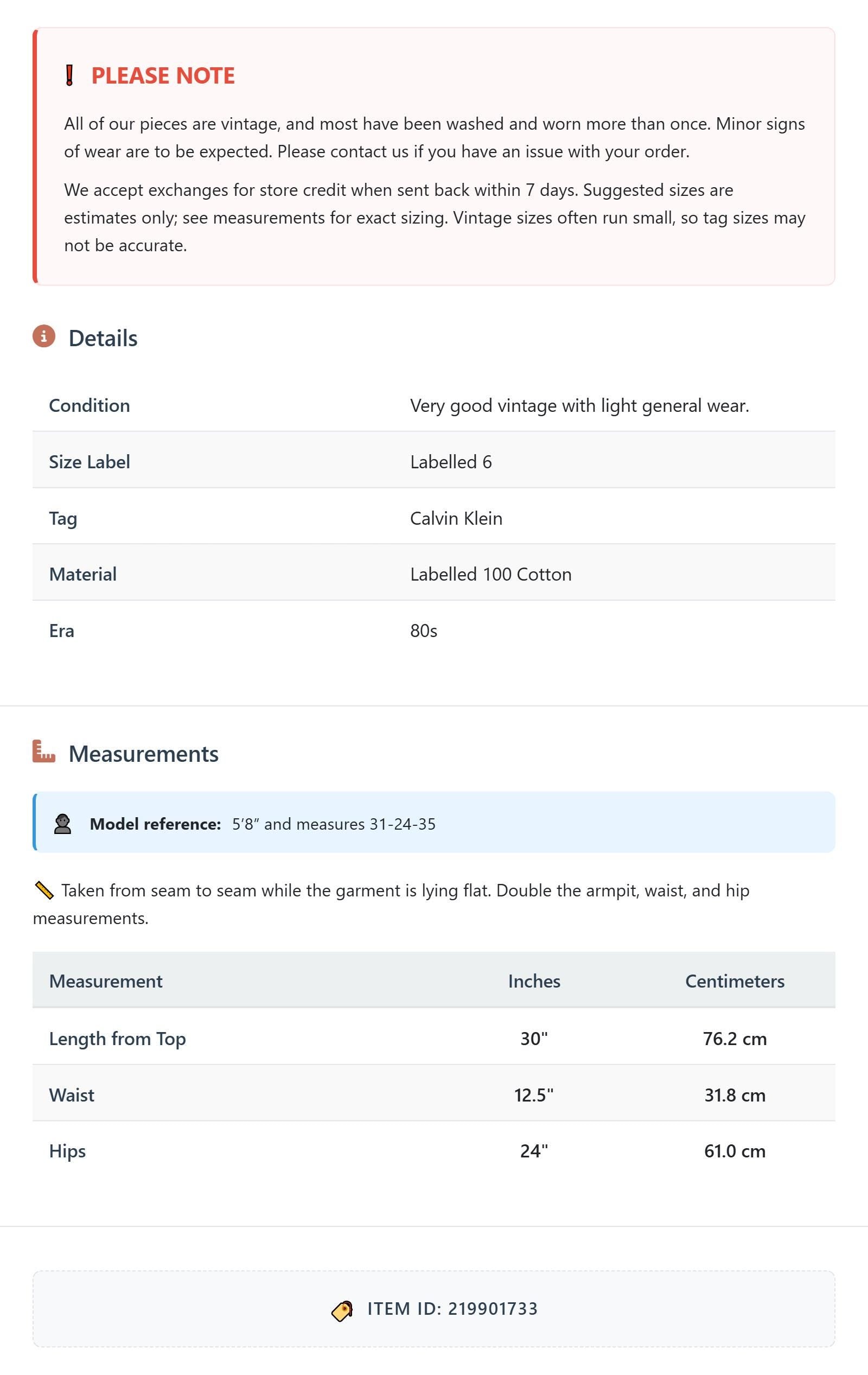Click the Calvin Klein tag value
The height and width of the screenshot is (1375, 868).
pyautogui.click(x=456, y=518)
